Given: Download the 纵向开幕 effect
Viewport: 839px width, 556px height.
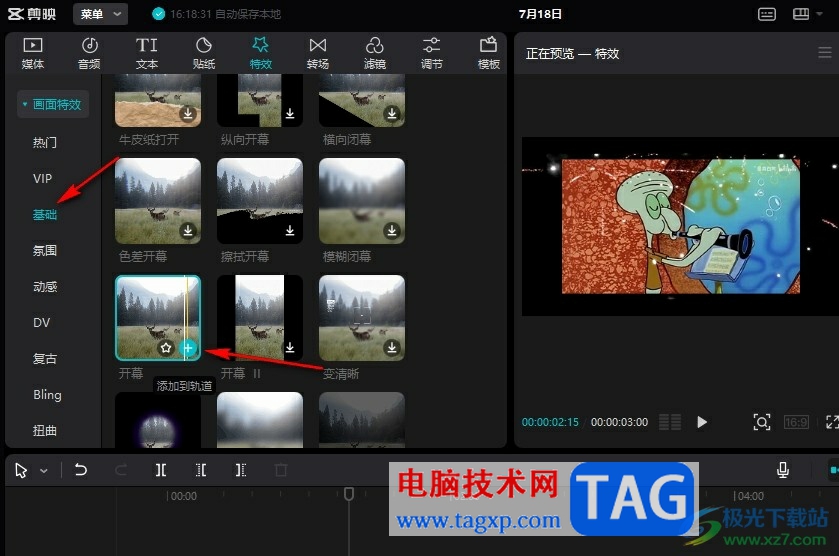Looking at the screenshot, I should (x=290, y=113).
